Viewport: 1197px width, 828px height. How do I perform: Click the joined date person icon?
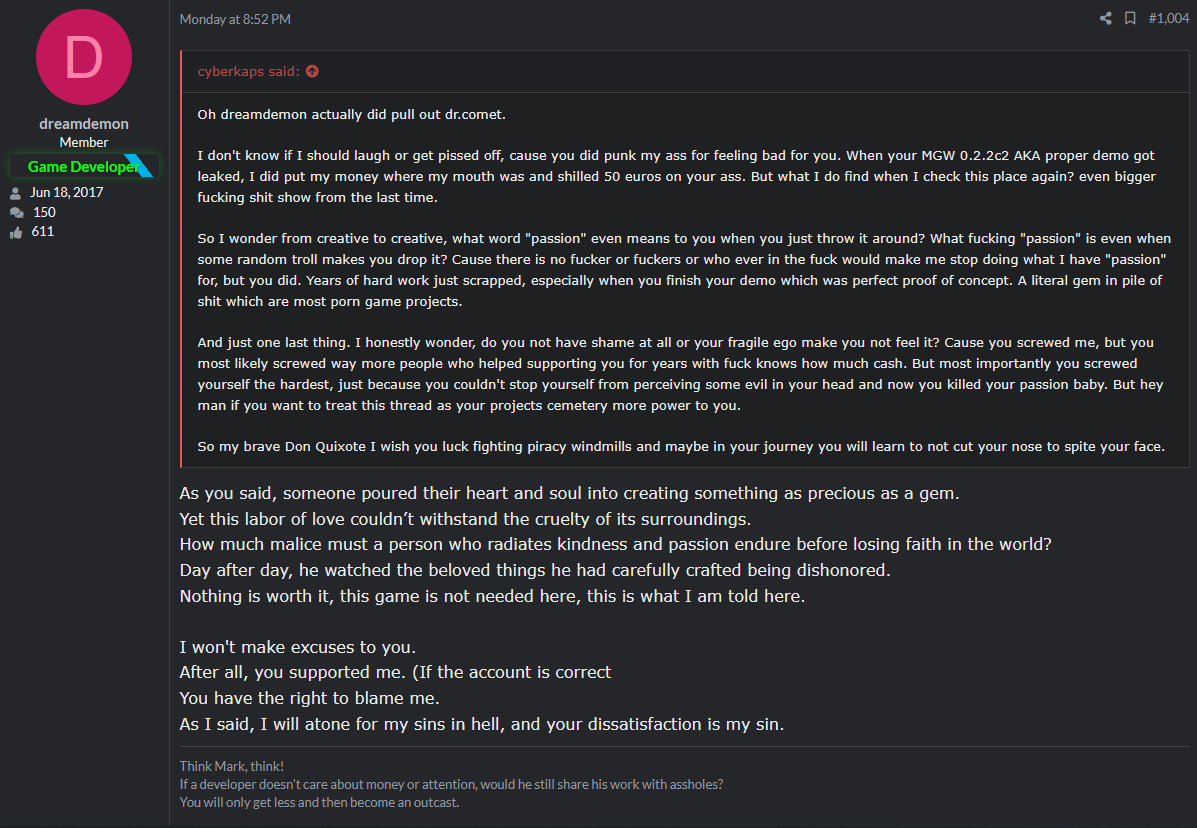tap(15, 193)
